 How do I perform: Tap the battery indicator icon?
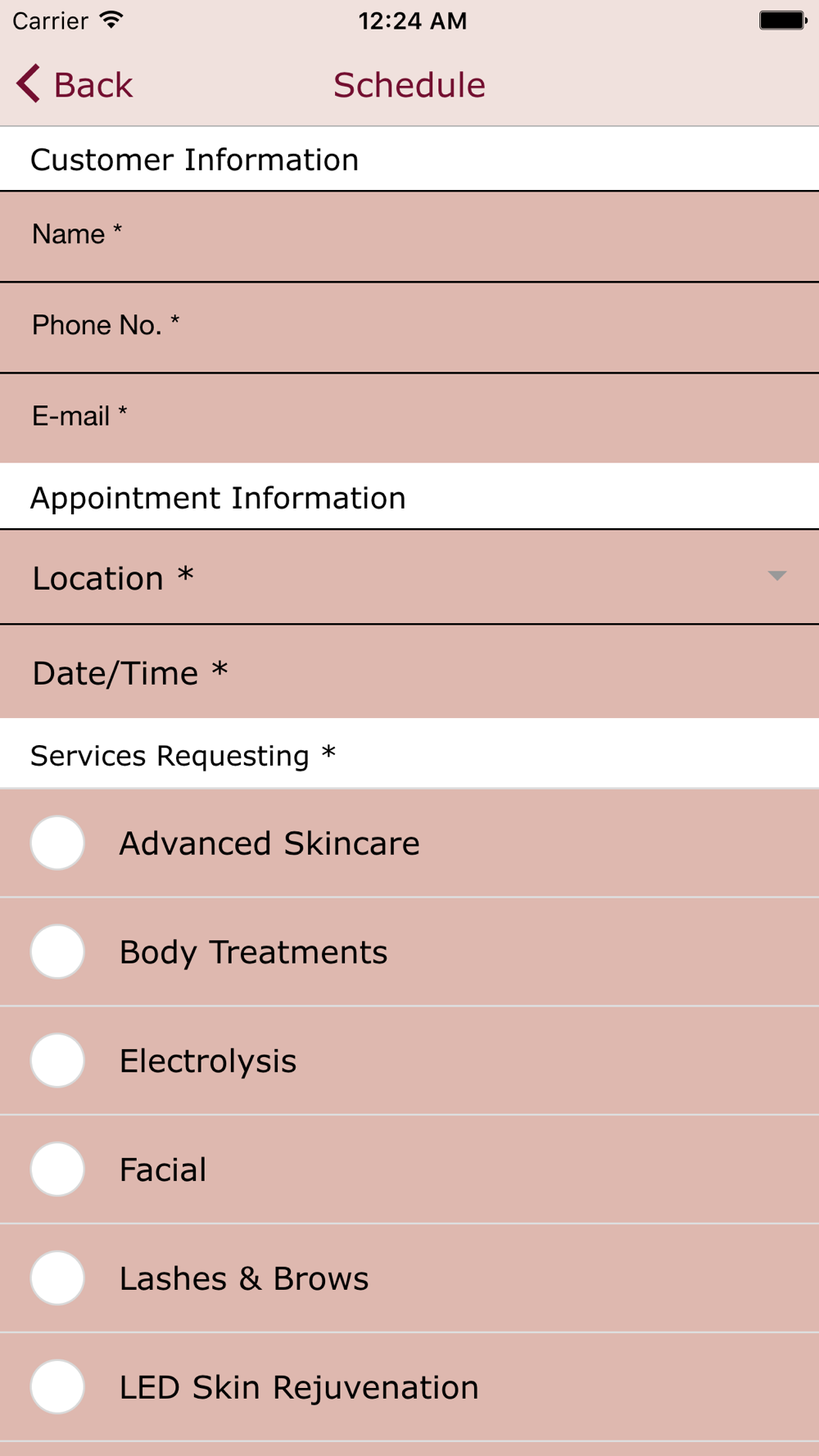click(783, 20)
